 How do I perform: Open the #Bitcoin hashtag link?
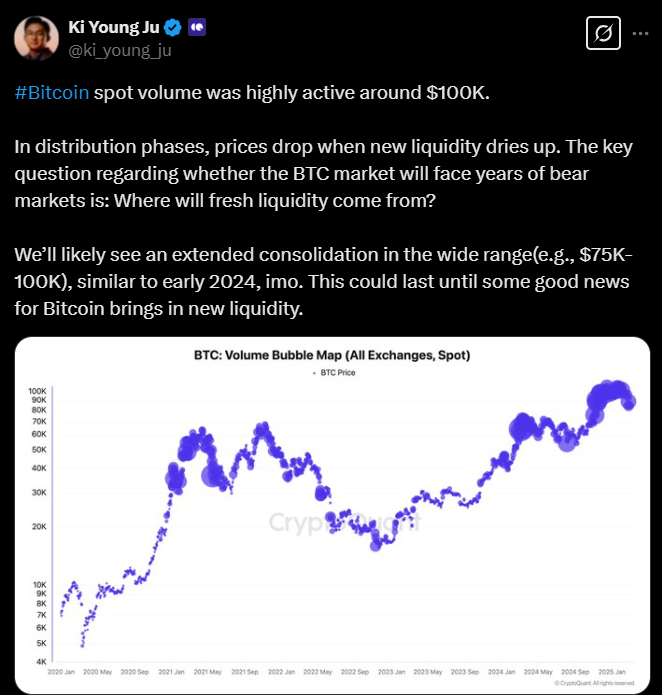pos(52,93)
